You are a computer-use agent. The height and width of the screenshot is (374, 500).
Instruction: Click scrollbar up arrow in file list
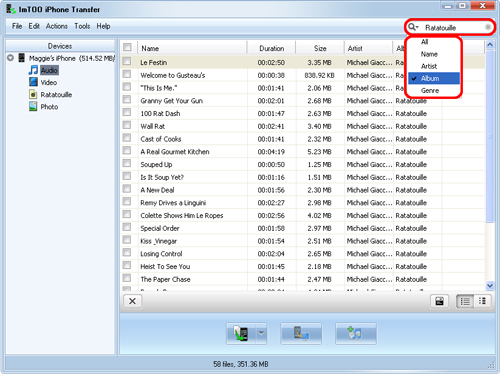click(x=490, y=45)
